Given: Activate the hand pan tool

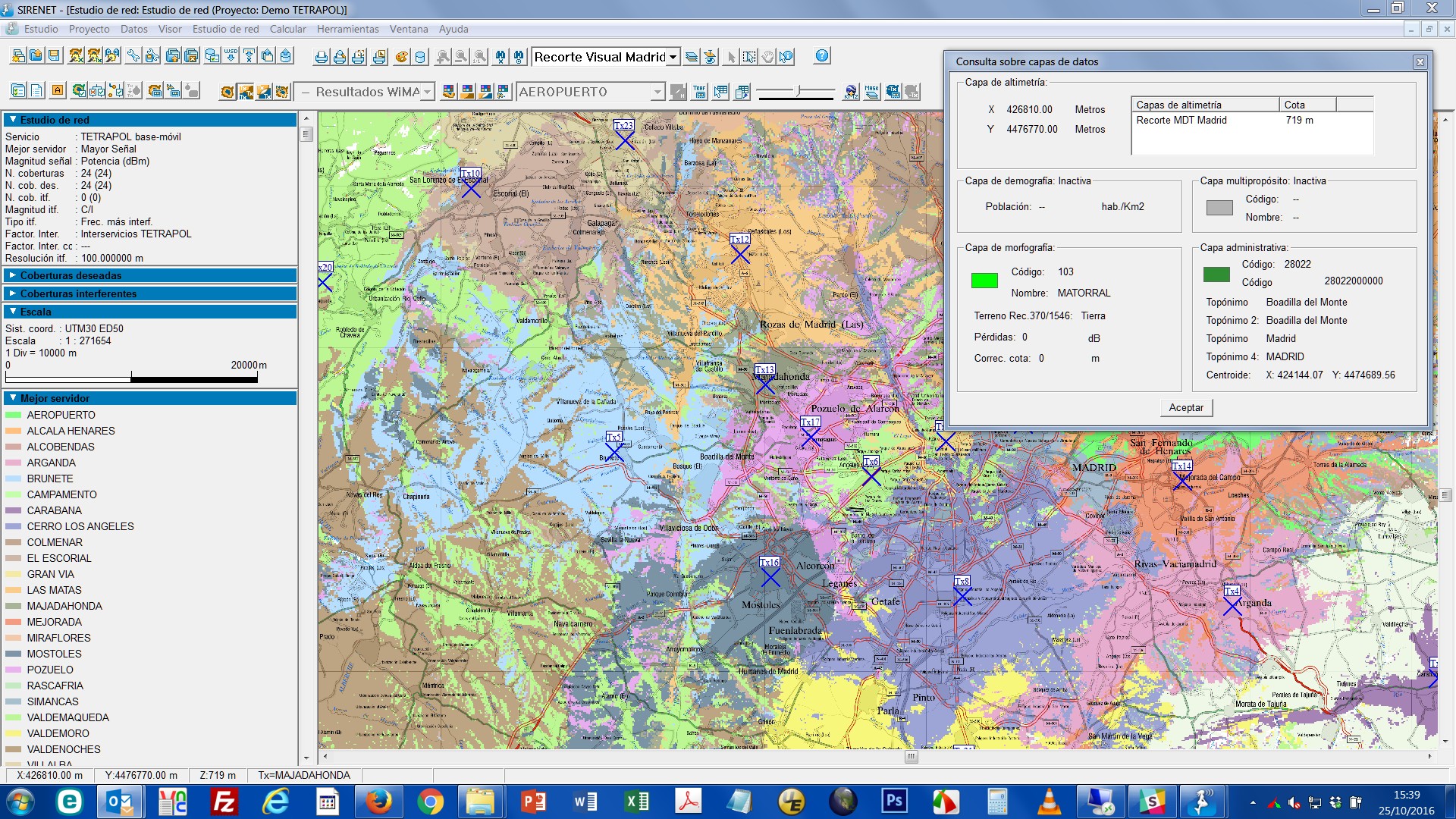Looking at the screenshot, I should (767, 56).
